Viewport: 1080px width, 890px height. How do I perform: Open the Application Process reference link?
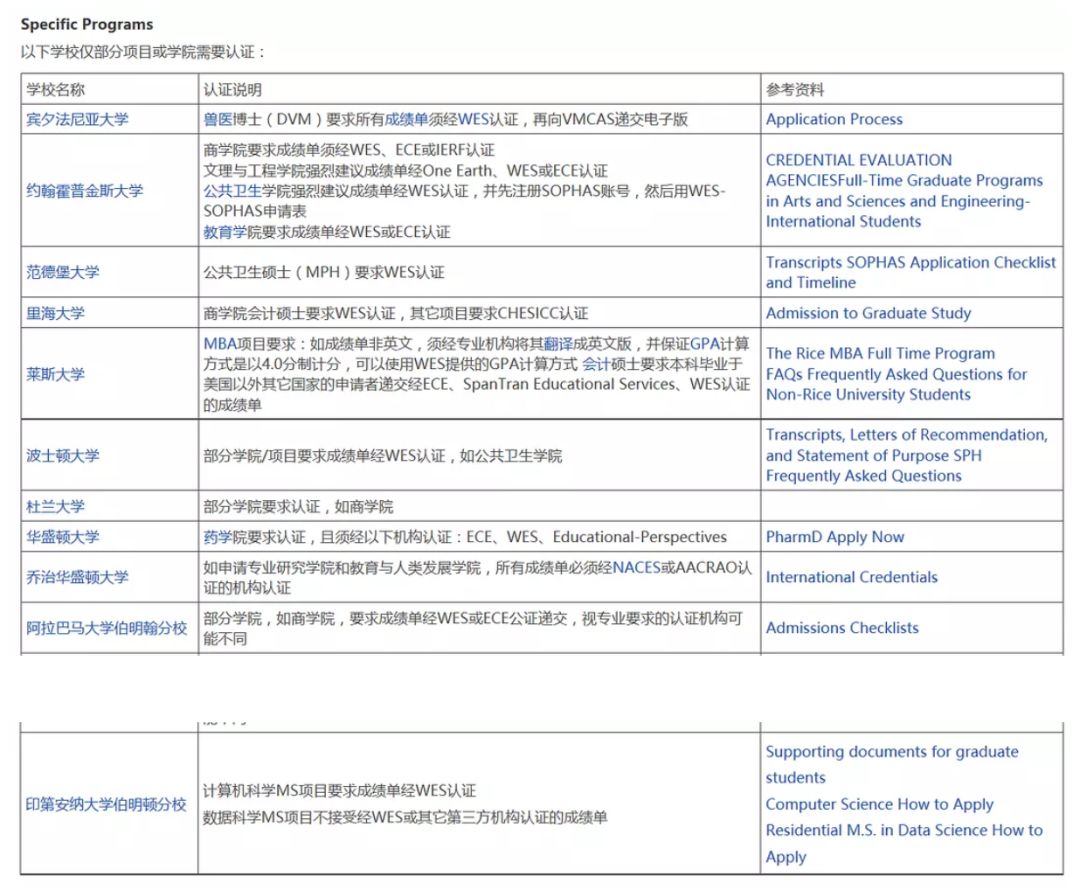[x=834, y=119]
